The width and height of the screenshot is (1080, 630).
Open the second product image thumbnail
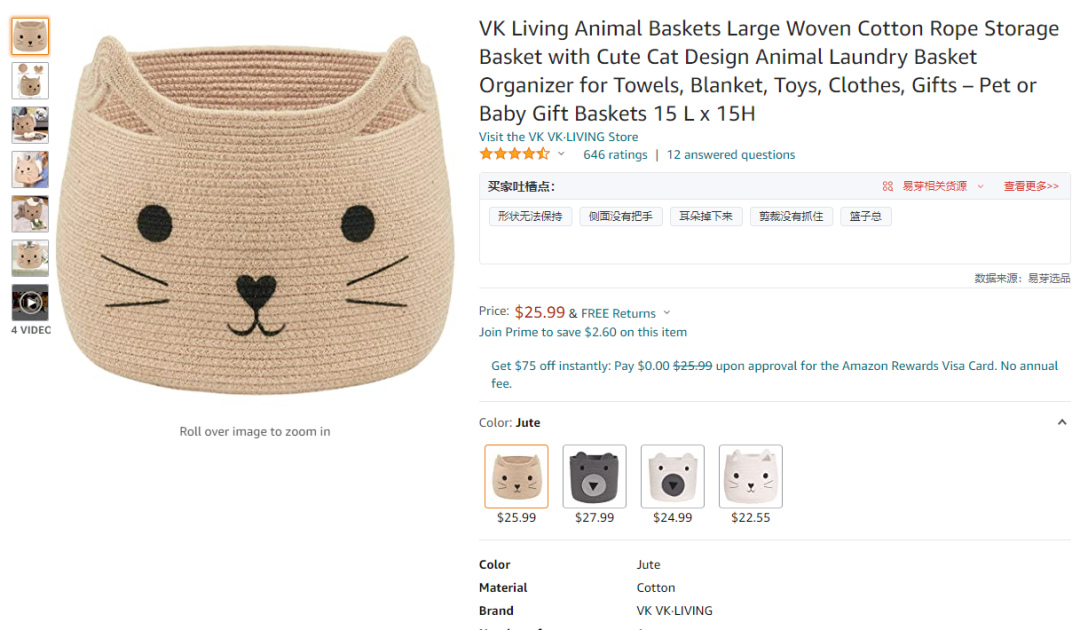[x=30, y=81]
